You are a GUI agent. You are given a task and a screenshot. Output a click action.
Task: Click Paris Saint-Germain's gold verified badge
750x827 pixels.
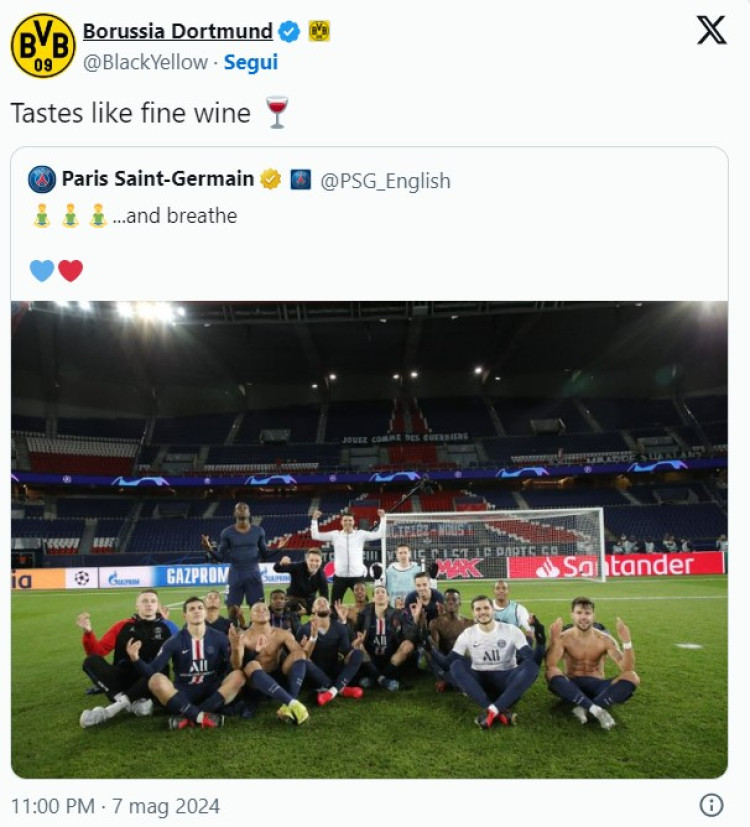(x=271, y=179)
